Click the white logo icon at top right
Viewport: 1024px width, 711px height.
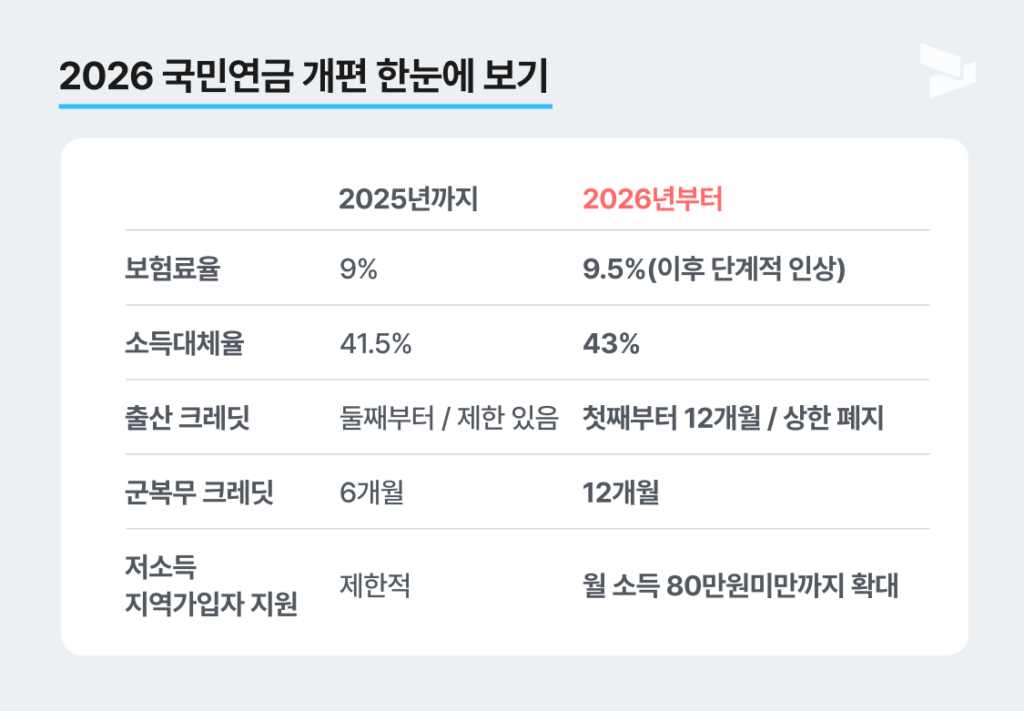[947, 70]
